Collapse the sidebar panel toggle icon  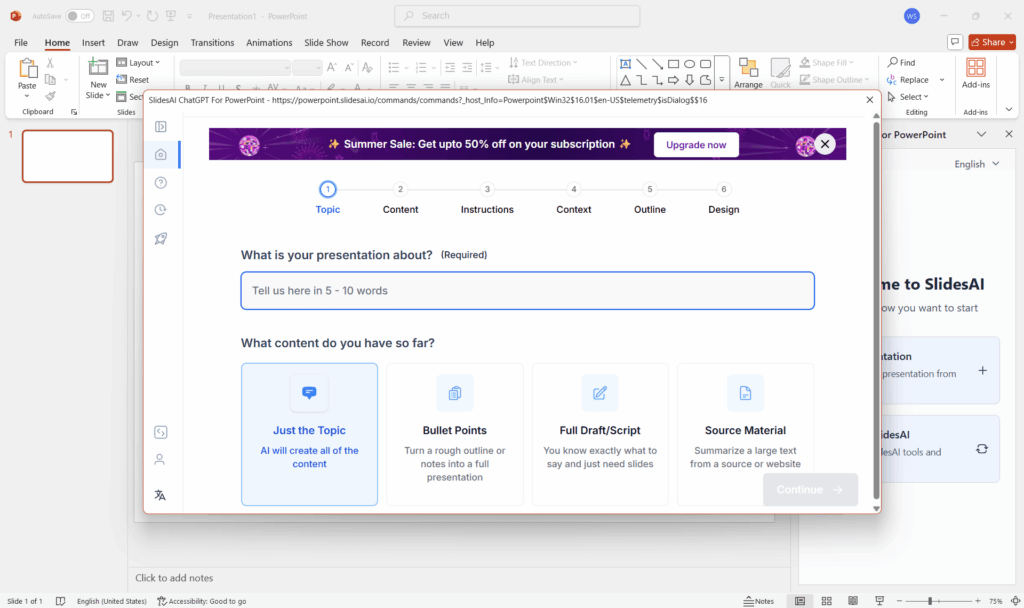pyautogui.click(x=160, y=126)
